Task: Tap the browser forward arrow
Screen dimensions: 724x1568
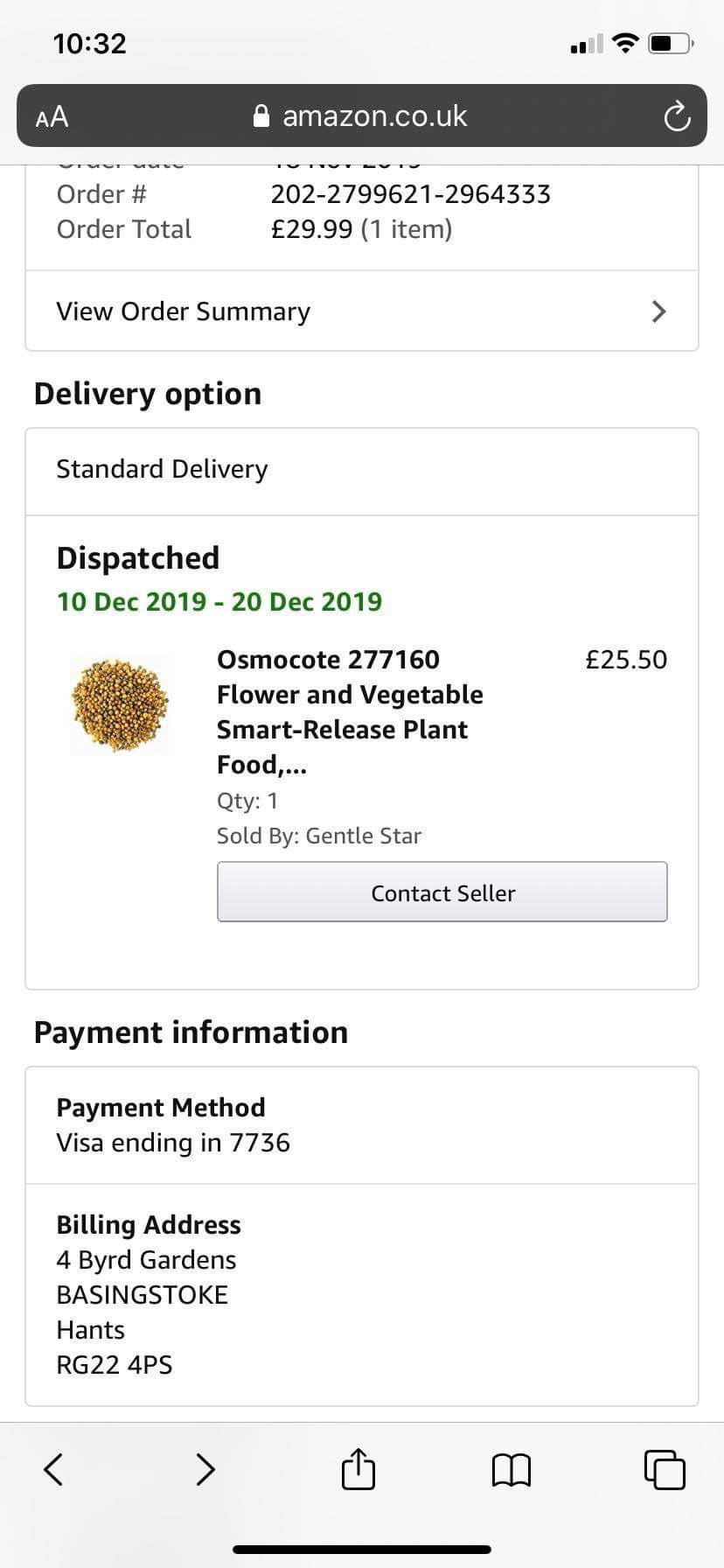Action: [x=205, y=1469]
